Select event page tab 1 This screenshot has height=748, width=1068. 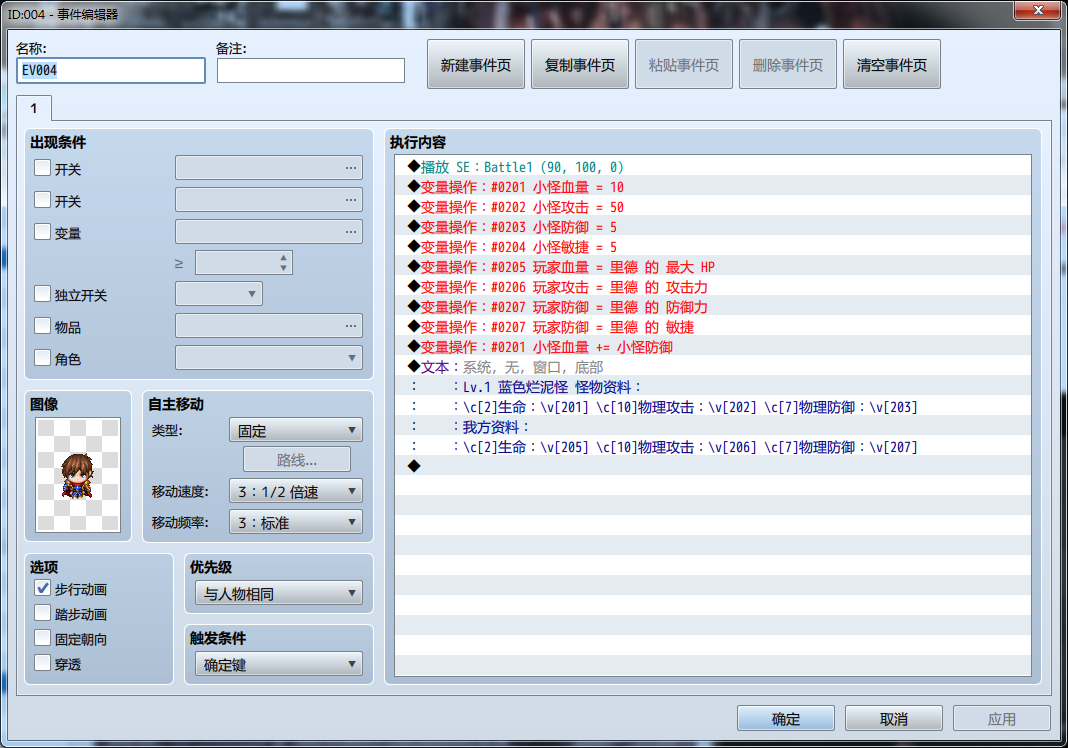pyautogui.click(x=33, y=108)
